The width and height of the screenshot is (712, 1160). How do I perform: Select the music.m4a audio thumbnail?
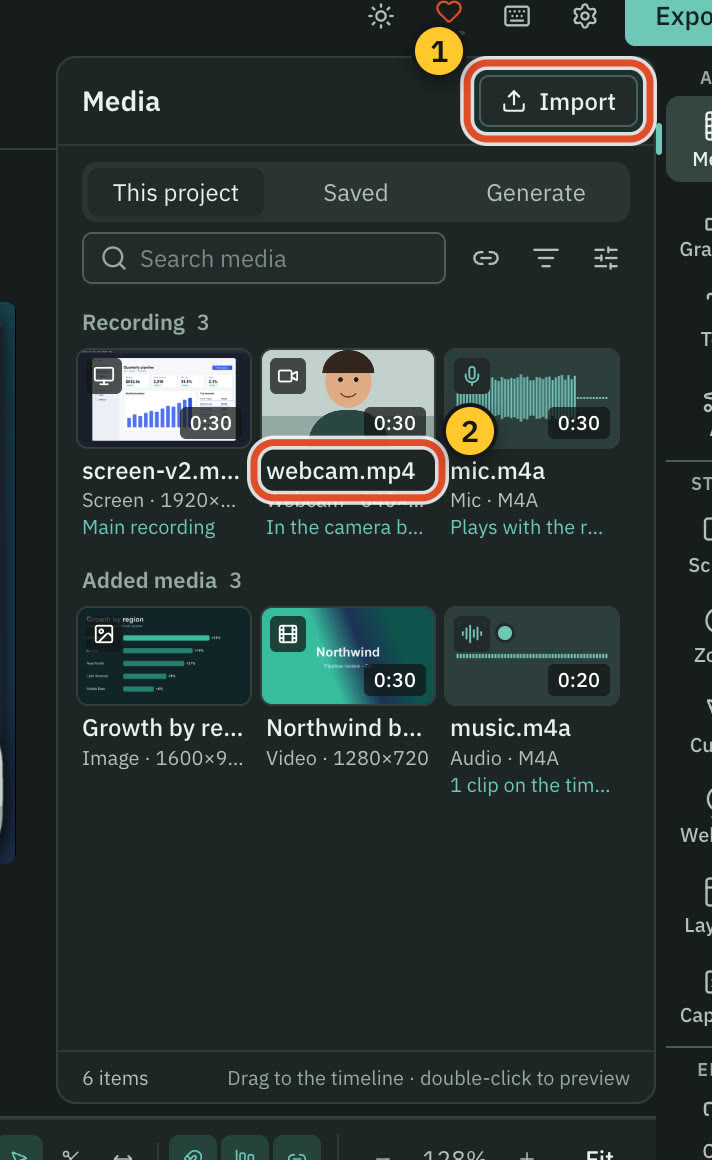coord(531,655)
